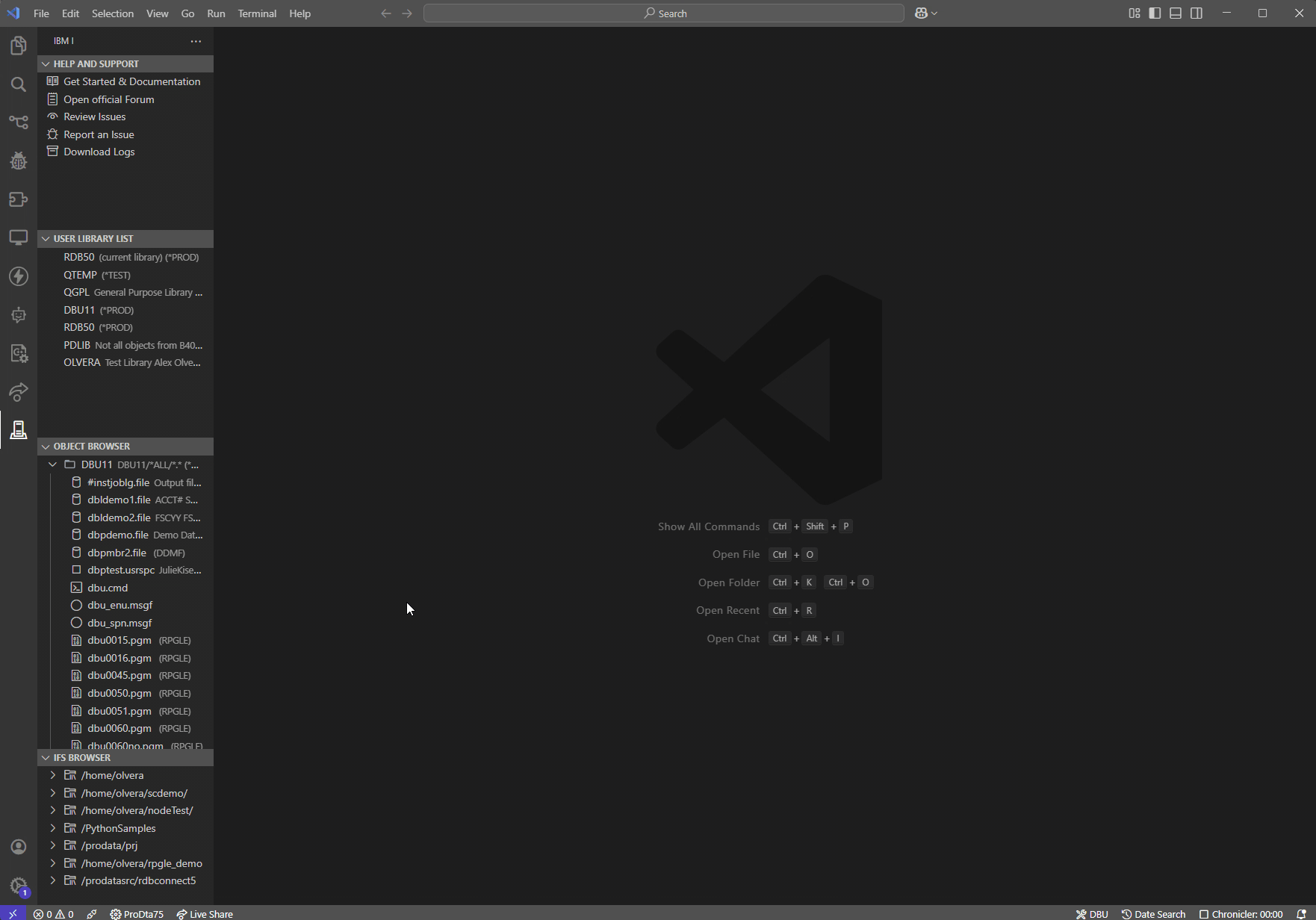Image resolution: width=1316 pixels, height=920 pixels.
Task: Open Date Search from status bar
Action: (1153, 913)
